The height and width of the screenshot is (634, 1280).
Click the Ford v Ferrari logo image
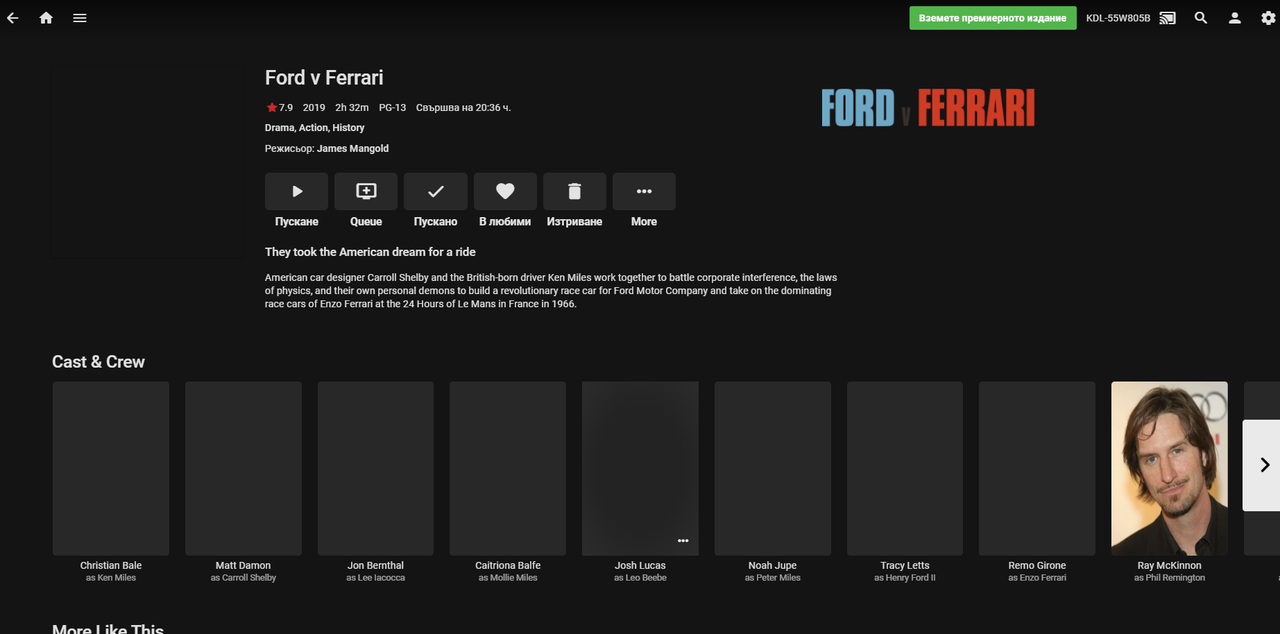pyautogui.click(x=928, y=108)
